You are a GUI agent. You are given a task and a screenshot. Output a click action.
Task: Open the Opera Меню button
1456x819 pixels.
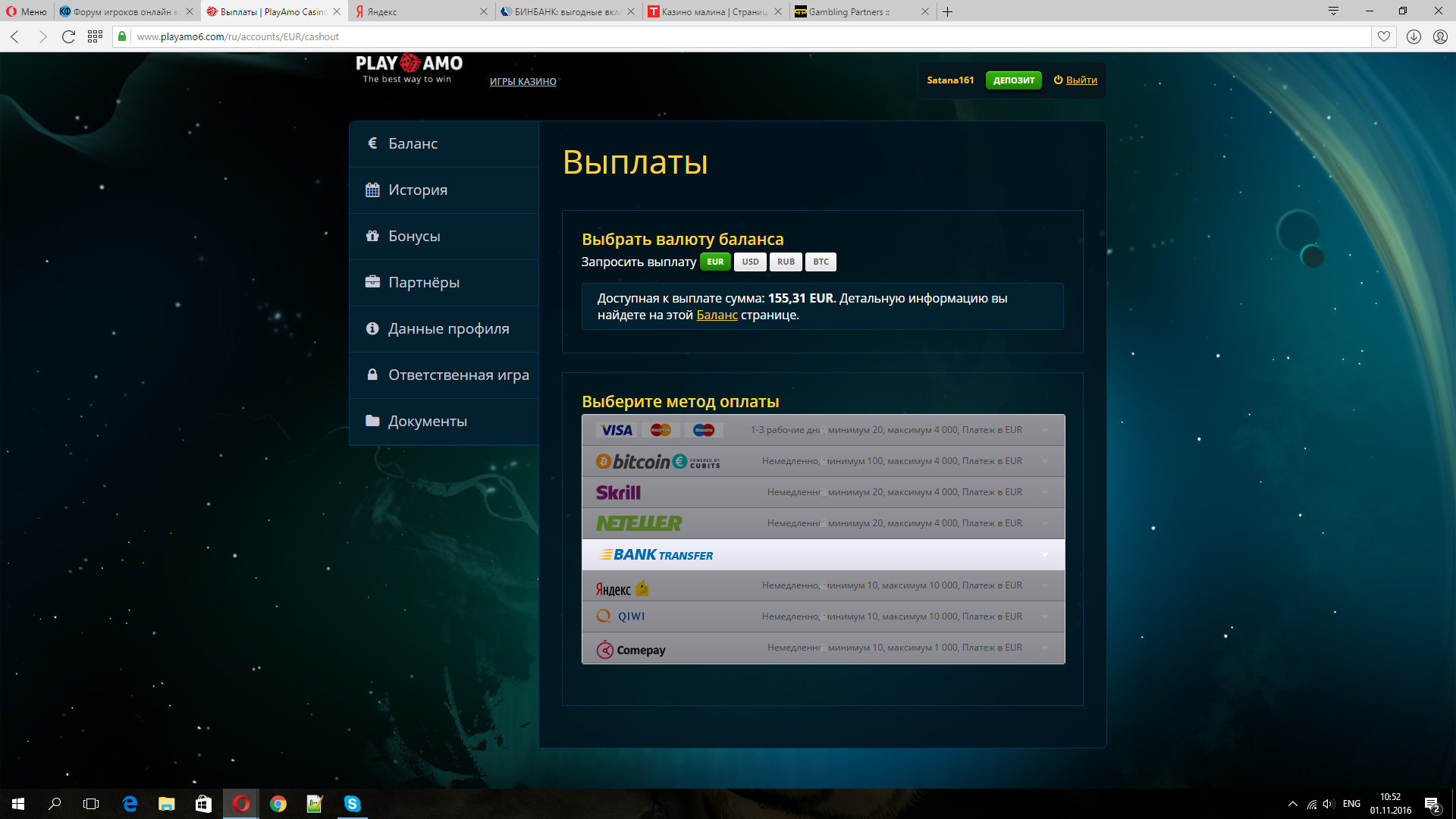pos(27,11)
